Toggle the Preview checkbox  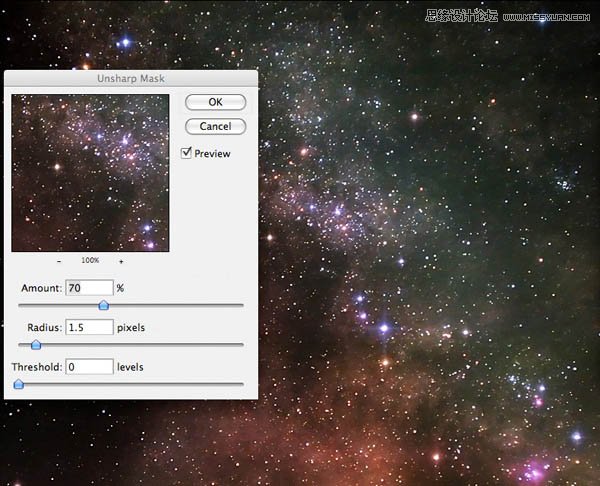(x=186, y=153)
